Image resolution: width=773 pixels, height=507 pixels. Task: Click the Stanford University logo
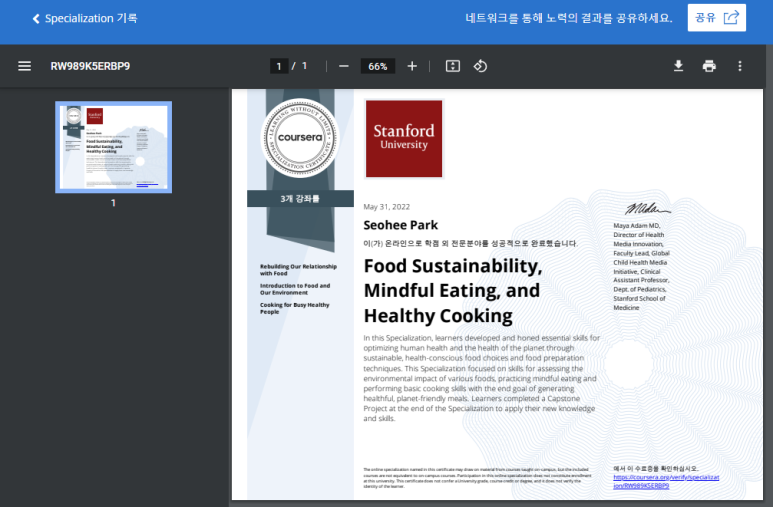[x=404, y=139]
